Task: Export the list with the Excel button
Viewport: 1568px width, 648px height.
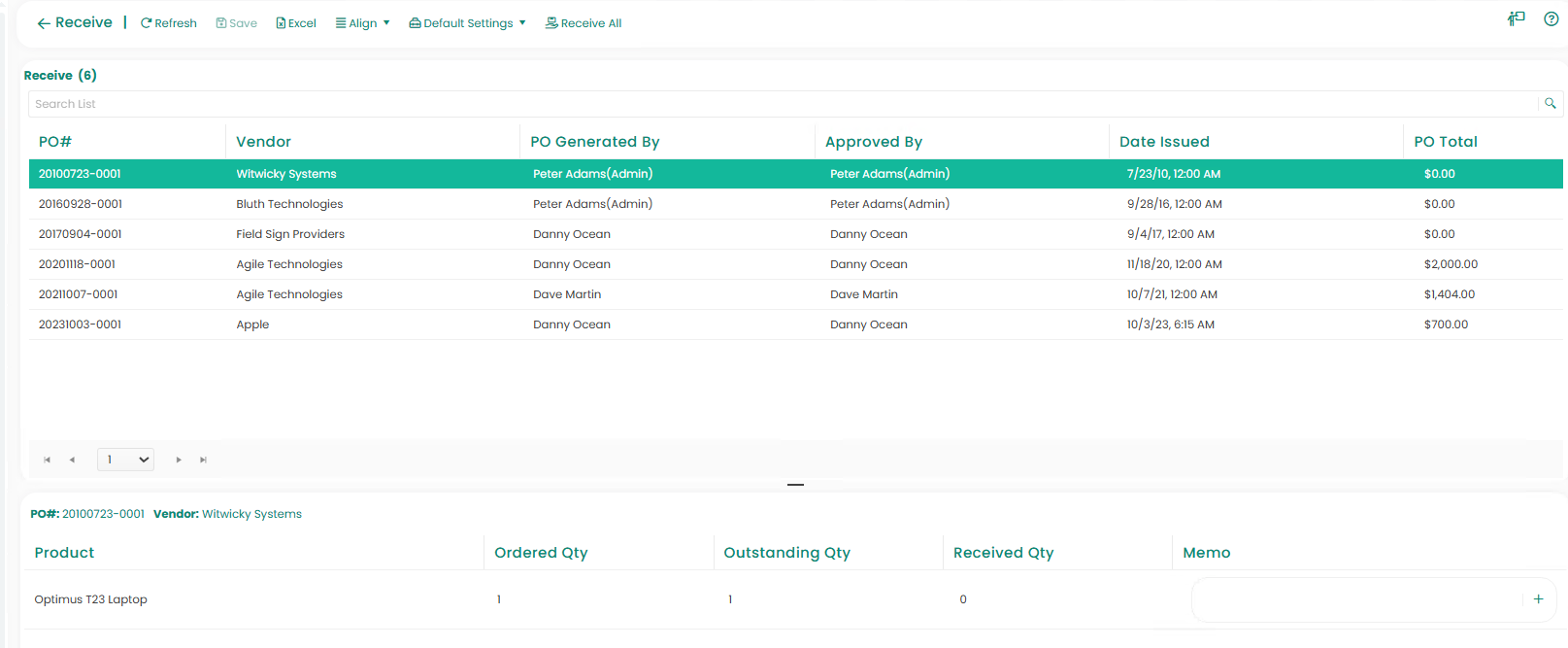Action: (x=296, y=23)
